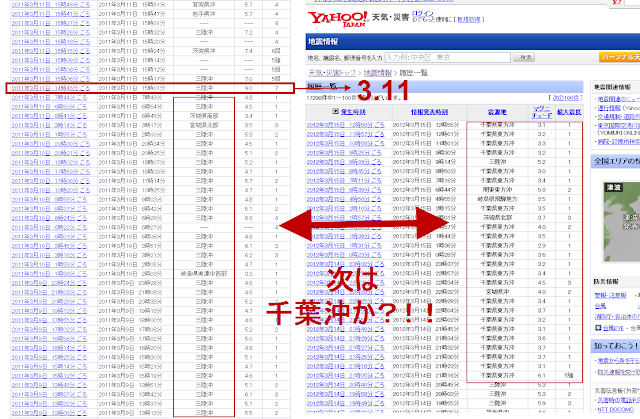The height and width of the screenshot is (419, 640).
Task: Open 2011年3月11日 15時15分ごろ earthquake entry
Action: 51,51
